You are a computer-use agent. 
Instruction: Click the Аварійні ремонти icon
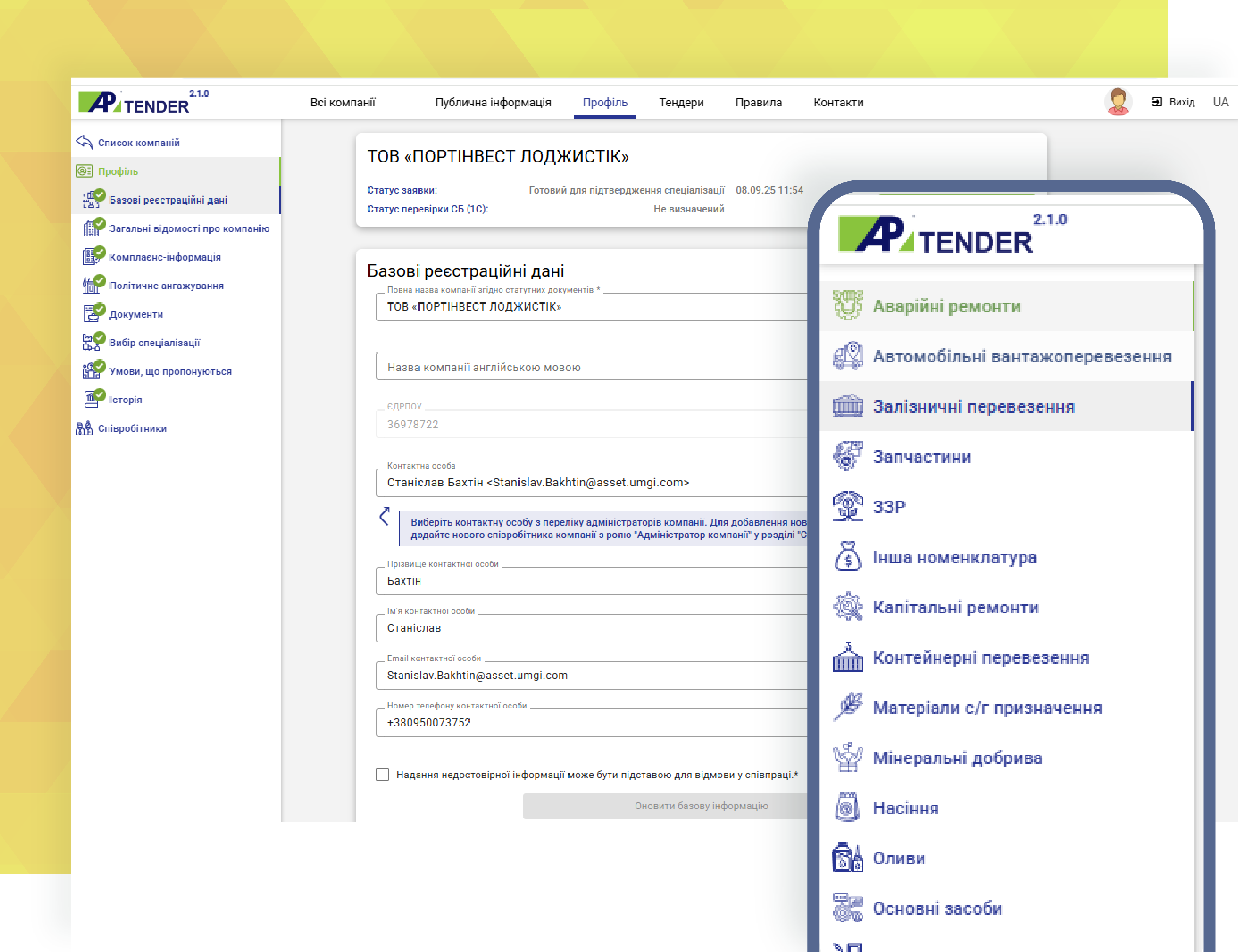click(848, 306)
